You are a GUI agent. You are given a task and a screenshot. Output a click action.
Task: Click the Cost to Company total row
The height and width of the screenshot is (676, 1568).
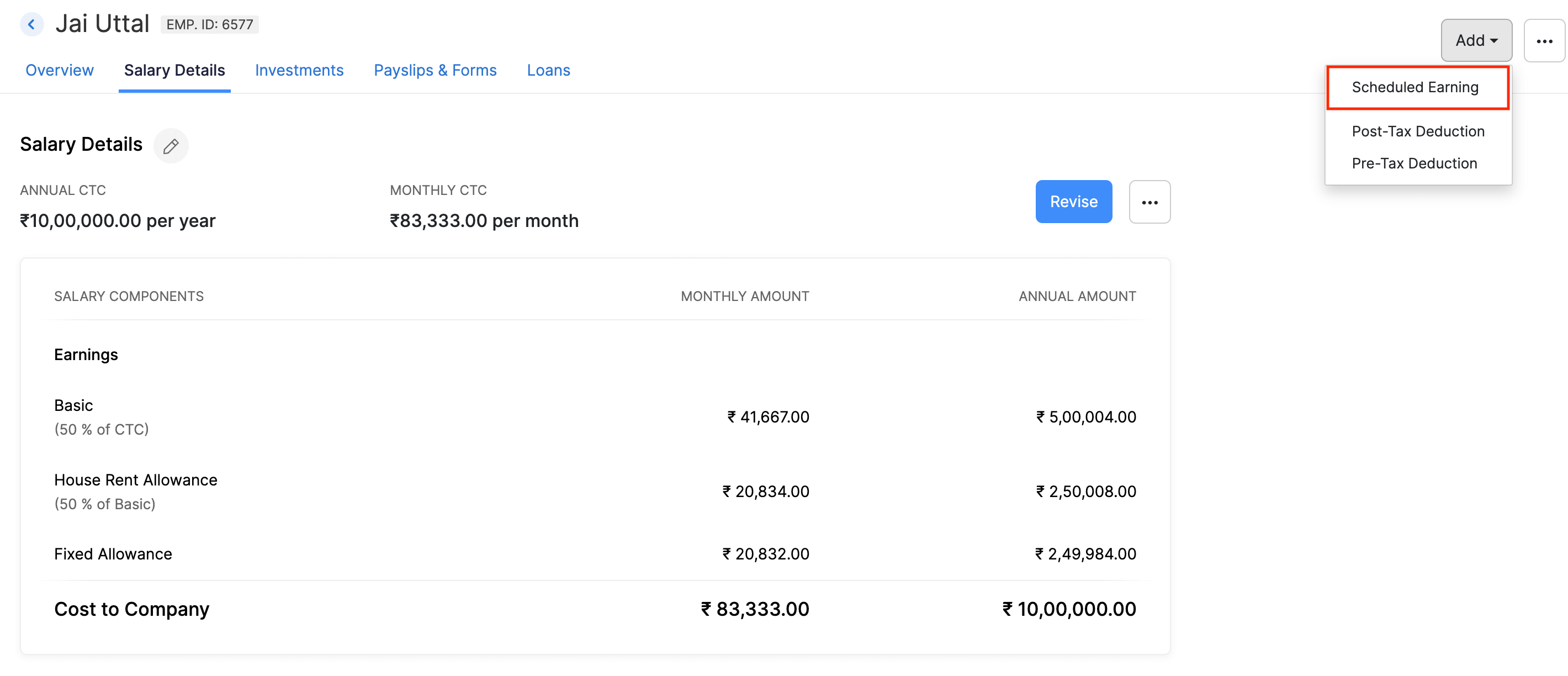point(131,609)
